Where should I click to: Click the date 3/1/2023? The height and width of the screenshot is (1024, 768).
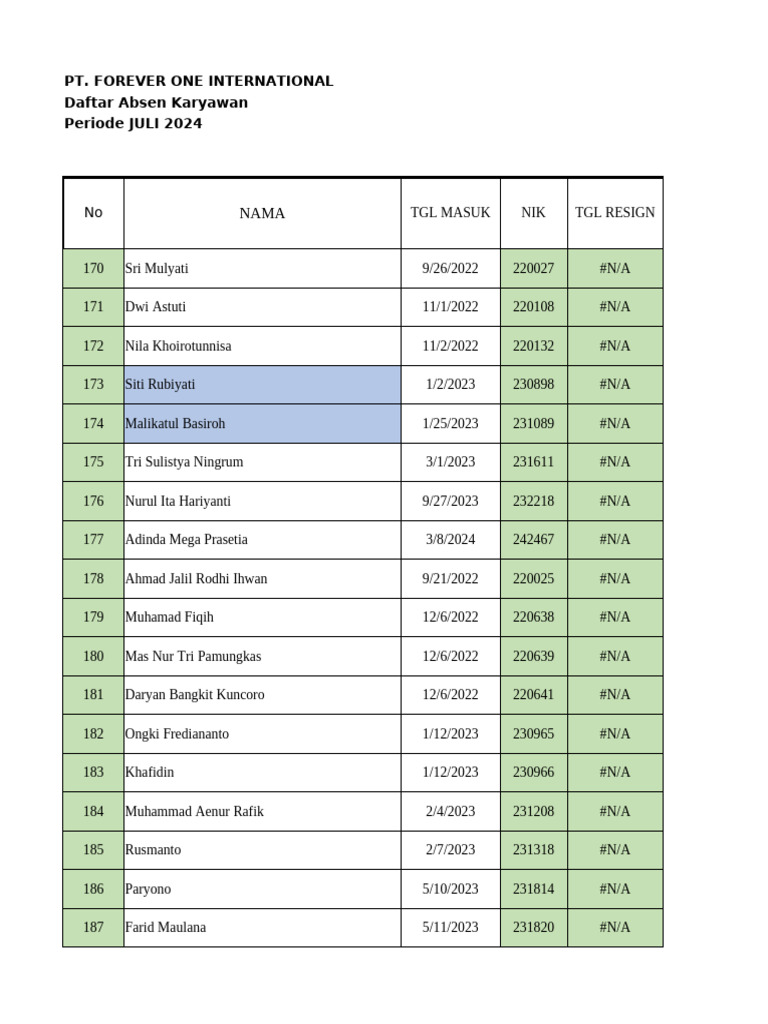tap(450, 462)
